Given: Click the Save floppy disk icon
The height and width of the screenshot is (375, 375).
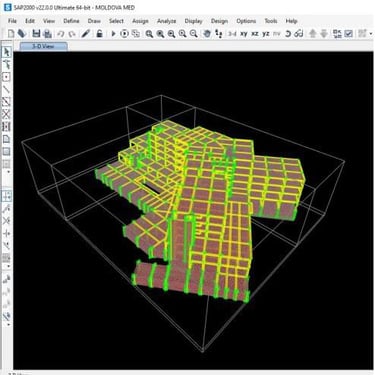Looking at the screenshot, I should (36, 33).
